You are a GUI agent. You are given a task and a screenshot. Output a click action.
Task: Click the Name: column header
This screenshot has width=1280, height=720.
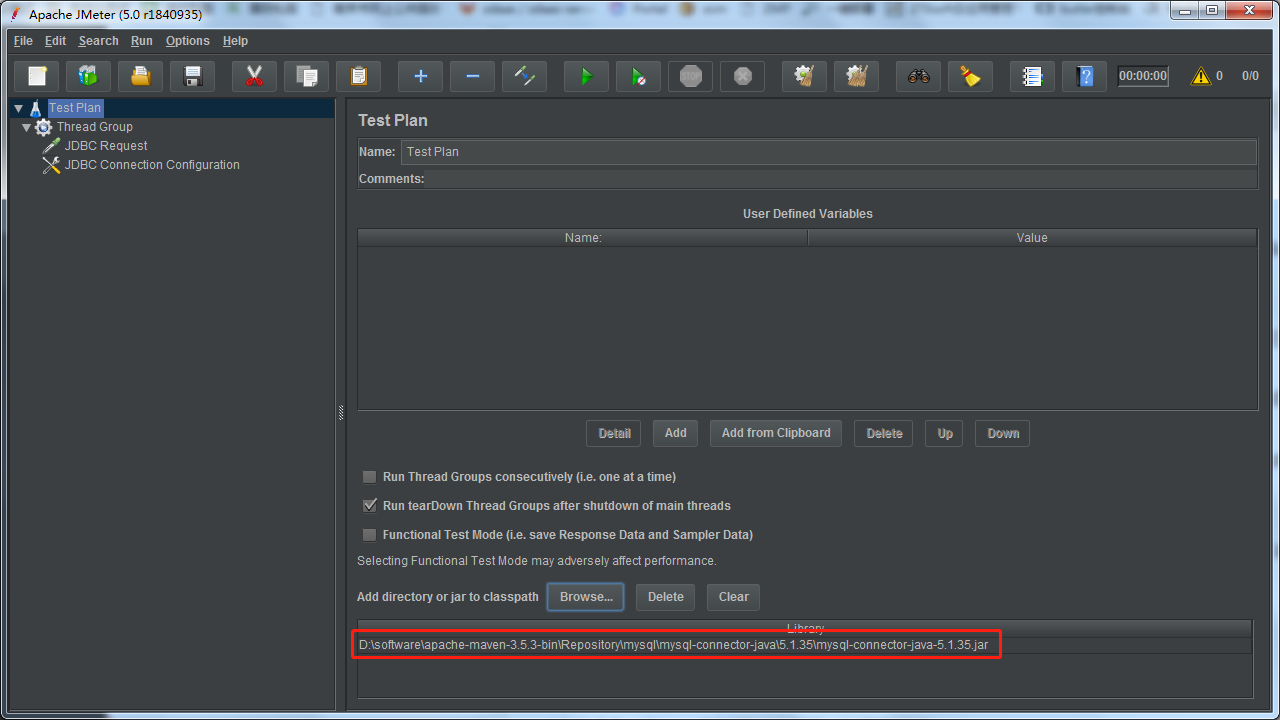click(x=583, y=238)
